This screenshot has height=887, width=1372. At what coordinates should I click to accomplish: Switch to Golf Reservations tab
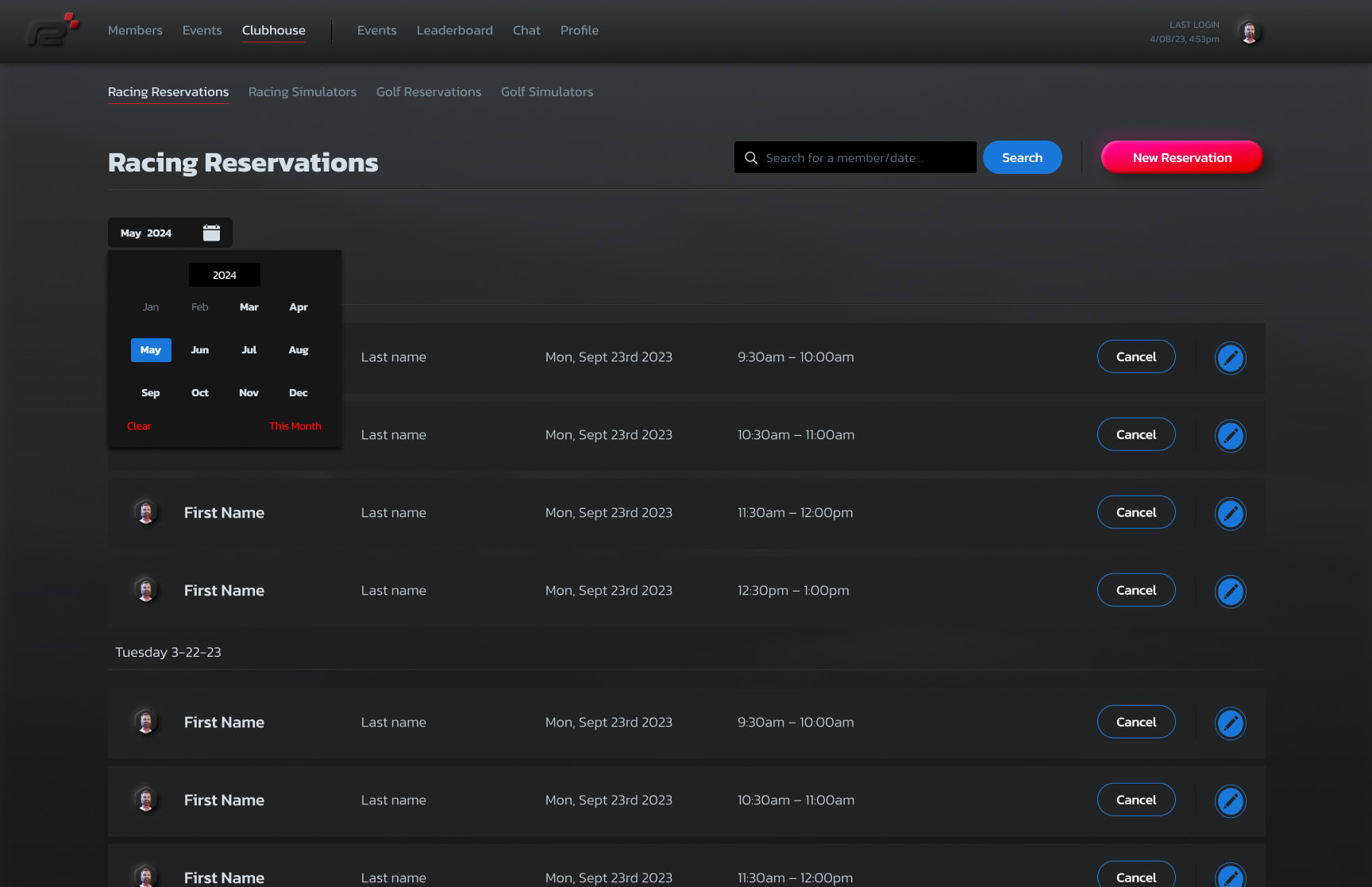click(x=429, y=92)
